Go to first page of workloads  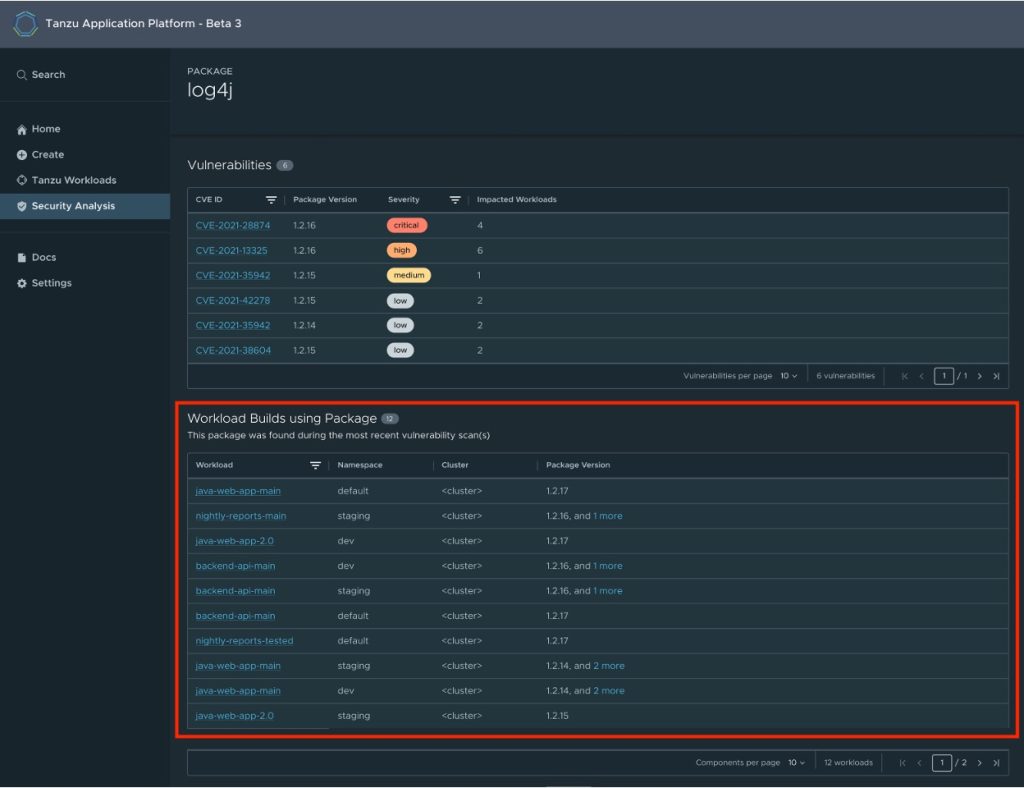904,763
